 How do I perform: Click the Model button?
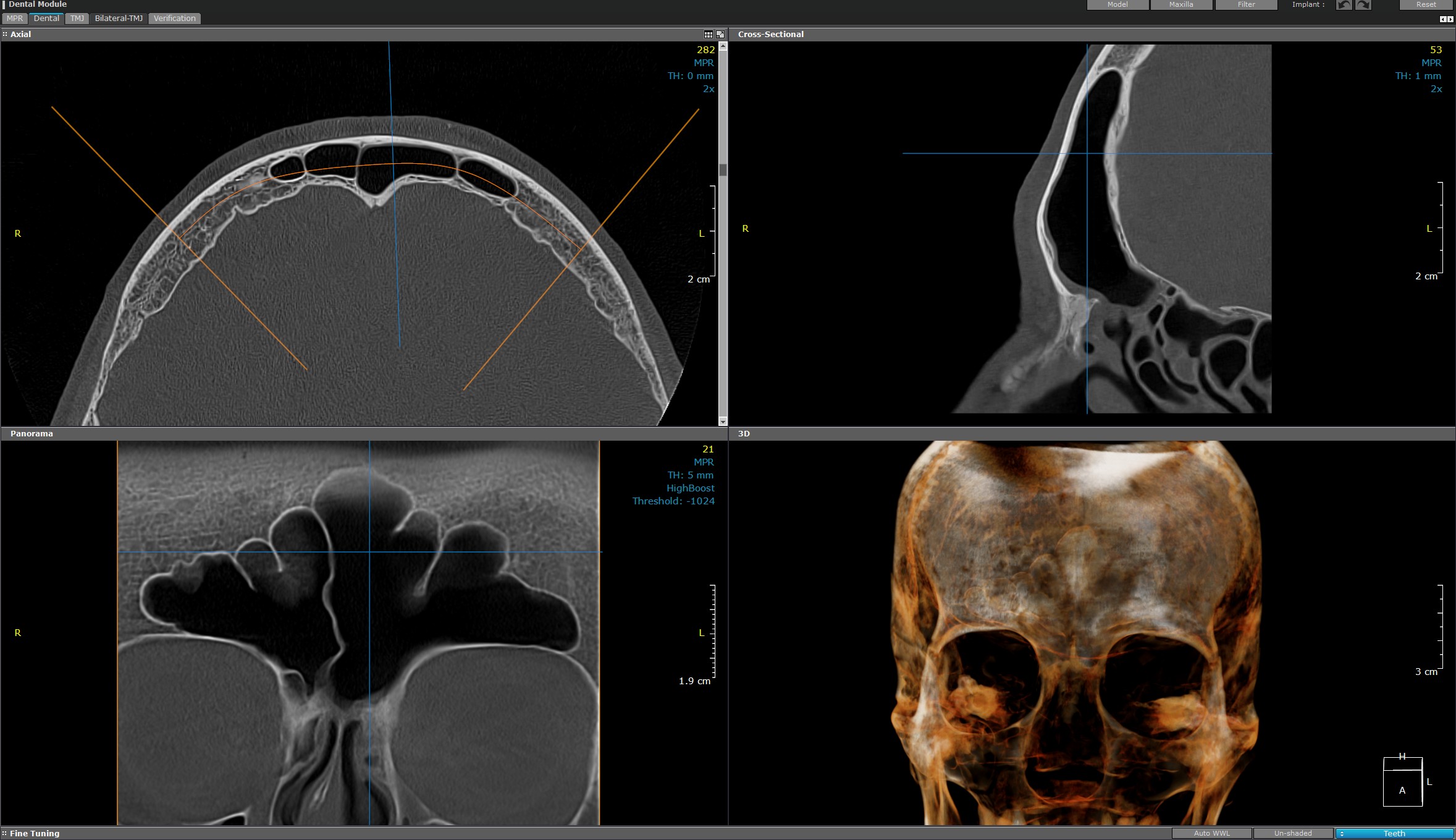point(1117,5)
